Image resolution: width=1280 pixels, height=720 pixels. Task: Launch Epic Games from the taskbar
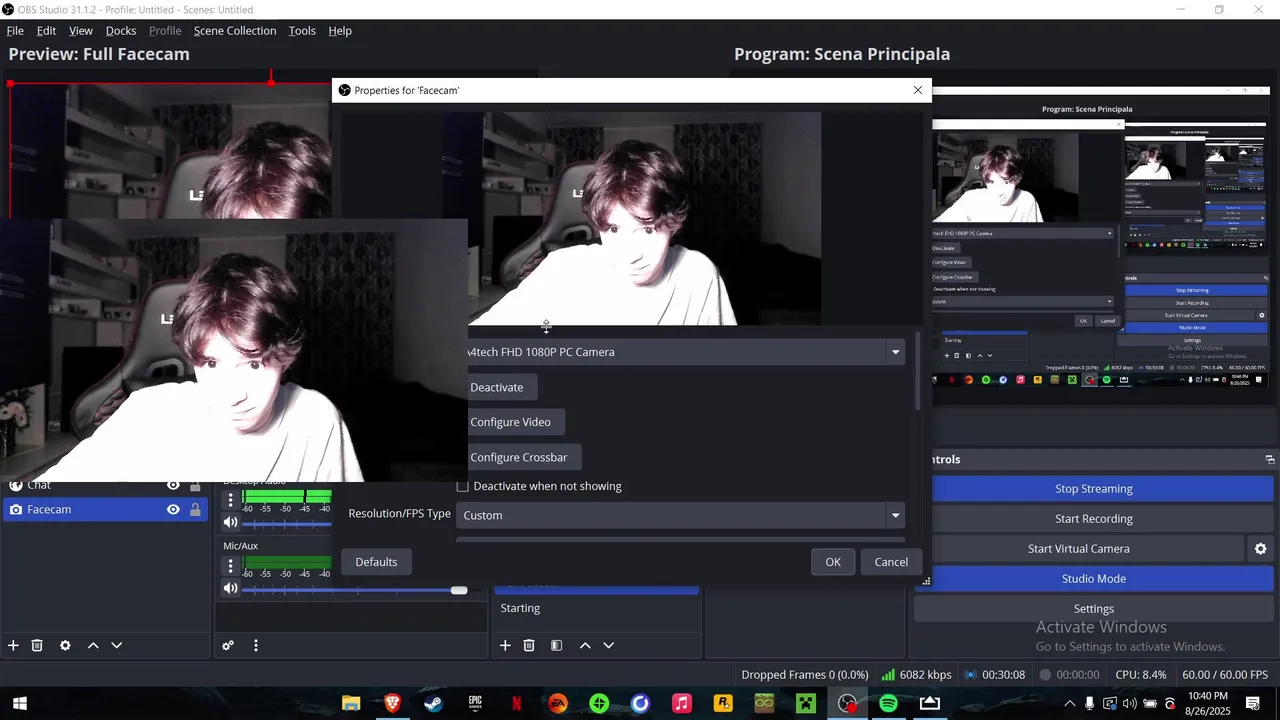pyautogui.click(x=475, y=703)
